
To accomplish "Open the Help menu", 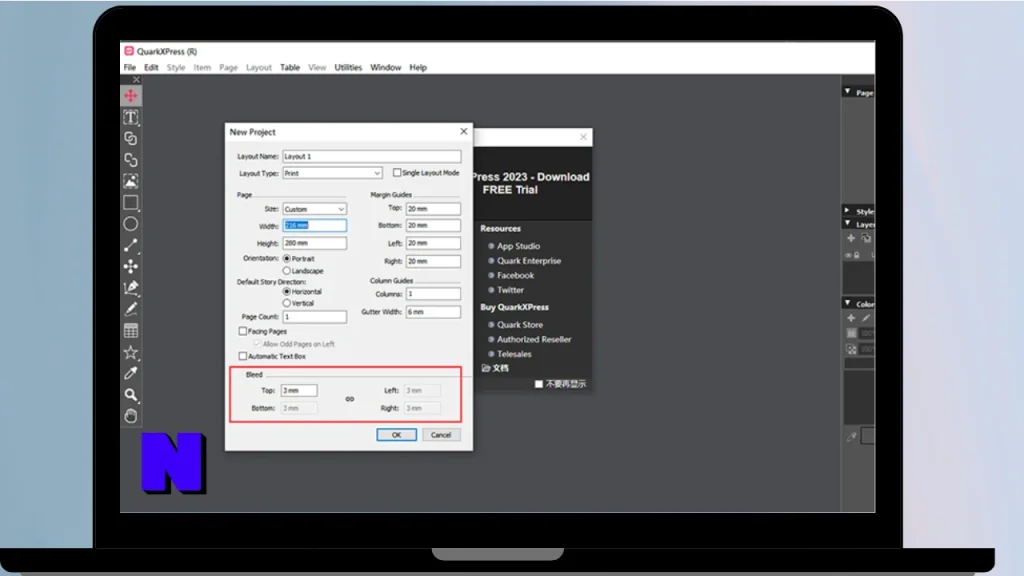I will 418,67.
